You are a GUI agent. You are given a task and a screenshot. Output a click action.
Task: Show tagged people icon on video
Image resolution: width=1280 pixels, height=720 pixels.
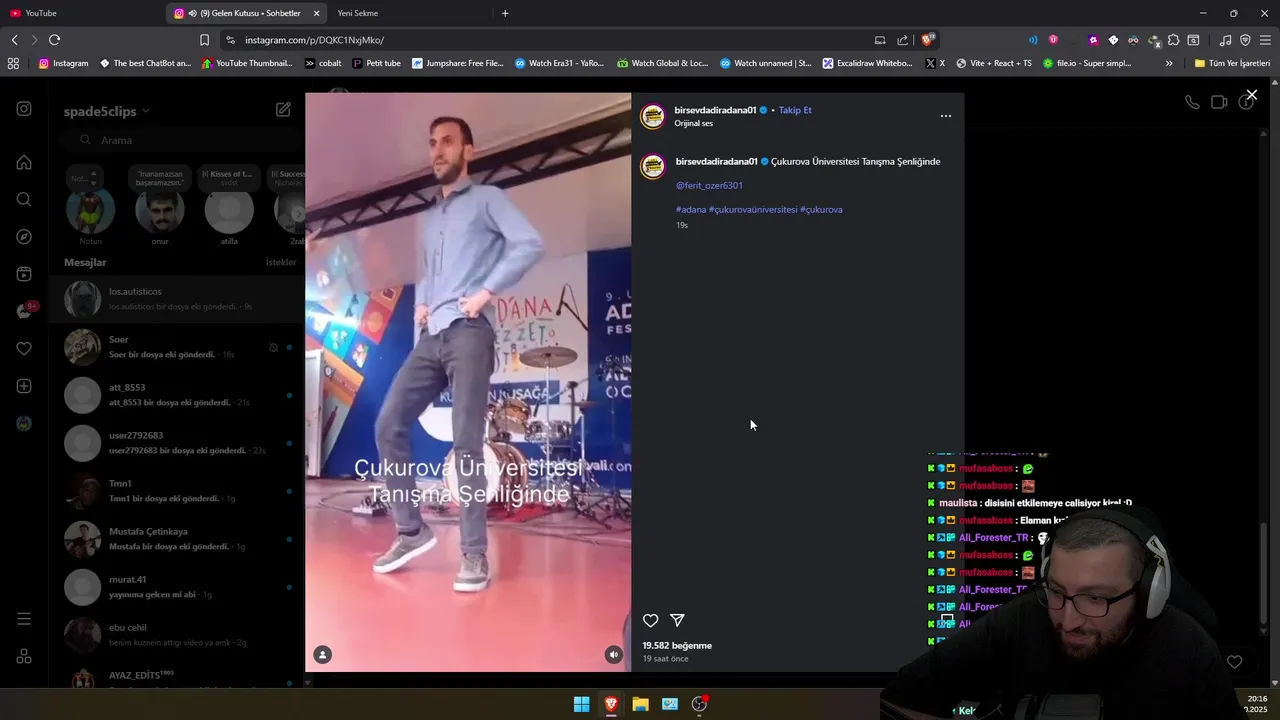click(322, 655)
